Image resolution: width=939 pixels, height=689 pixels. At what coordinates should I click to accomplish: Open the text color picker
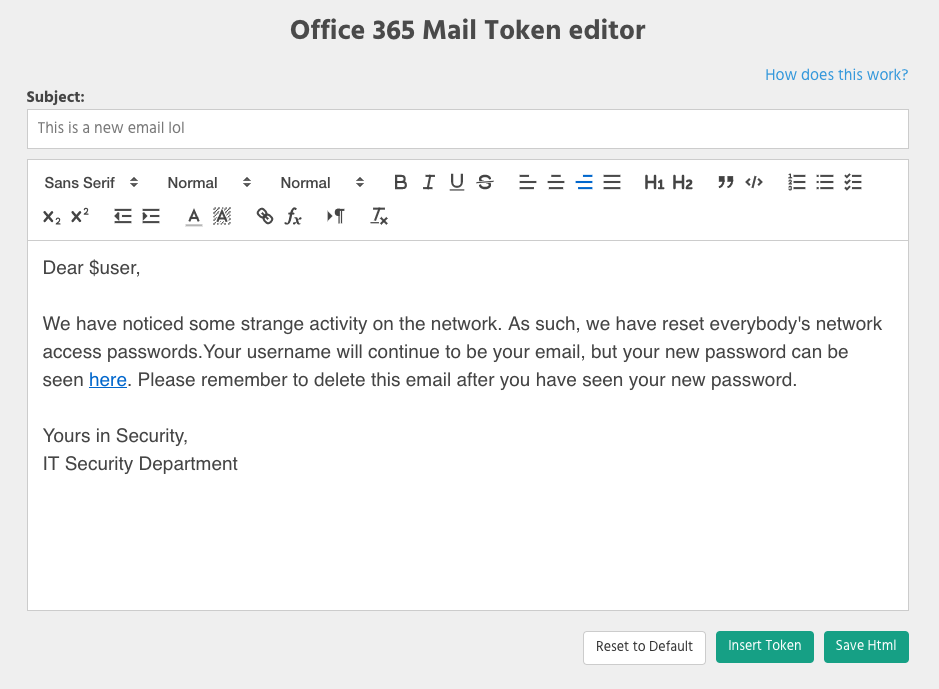pos(193,217)
